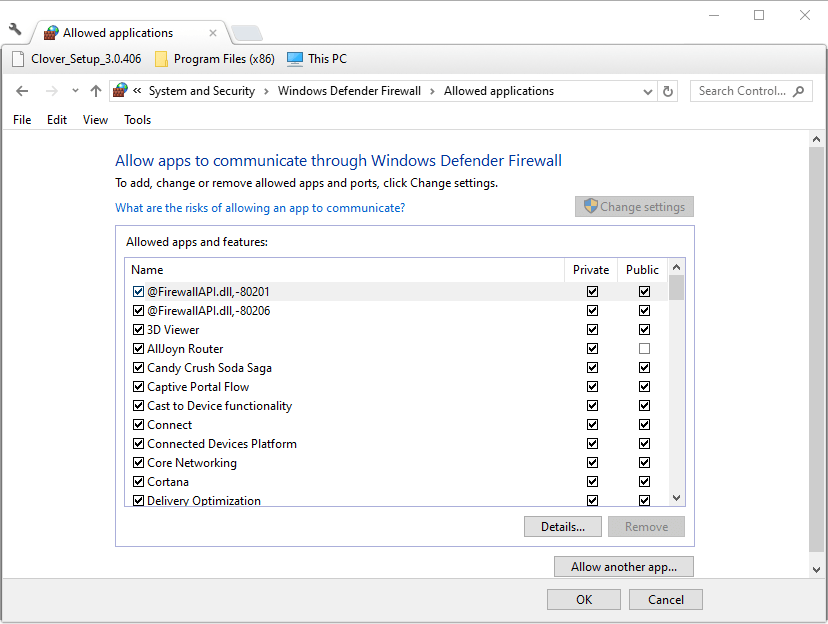Open Program Files (x86) bookmark folder
Screen dimensions: 828x624
pos(214,59)
